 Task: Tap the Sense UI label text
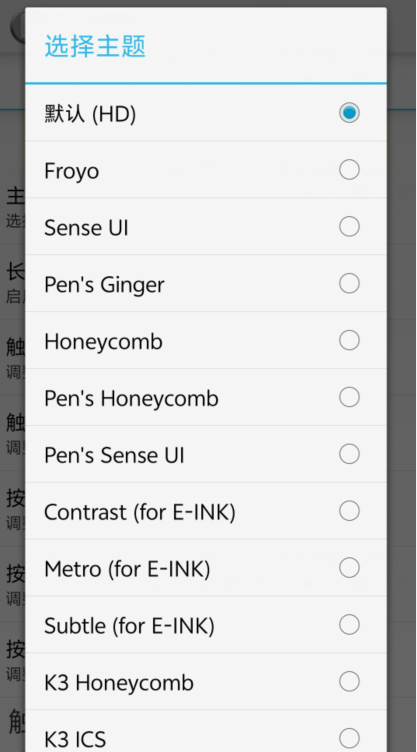(x=86, y=228)
